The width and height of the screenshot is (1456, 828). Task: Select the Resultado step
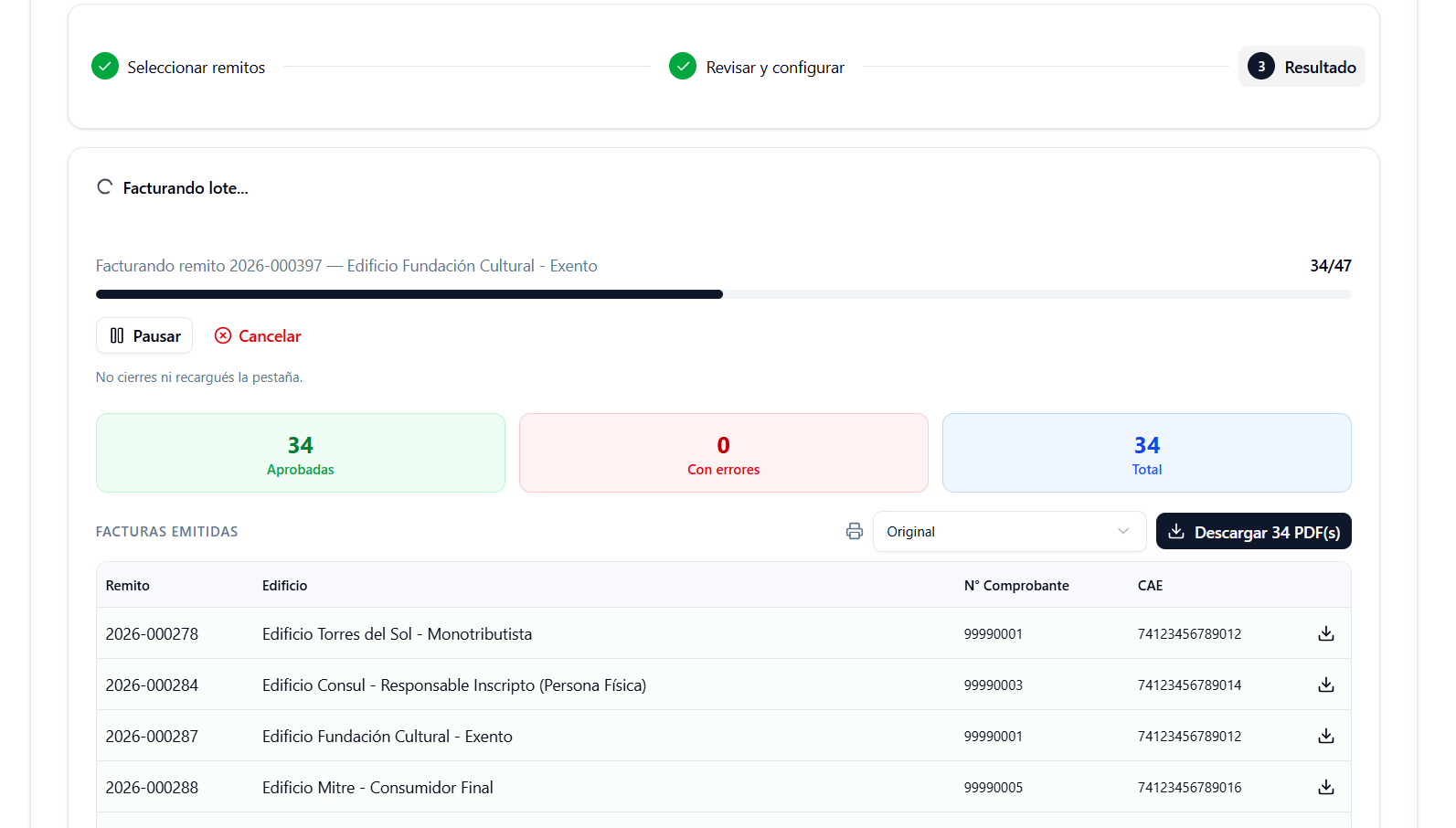(1302, 67)
